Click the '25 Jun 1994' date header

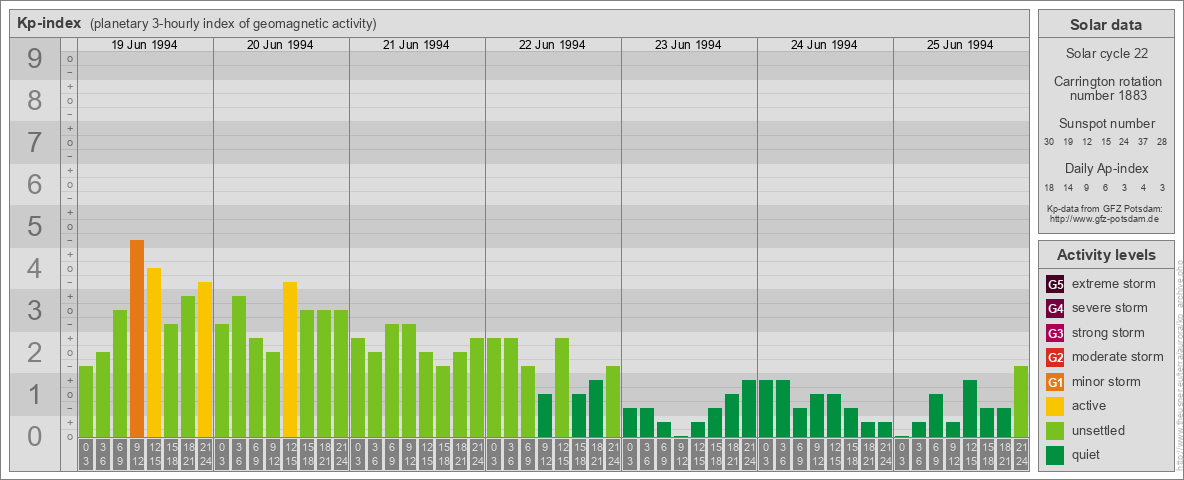(x=960, y=45)
